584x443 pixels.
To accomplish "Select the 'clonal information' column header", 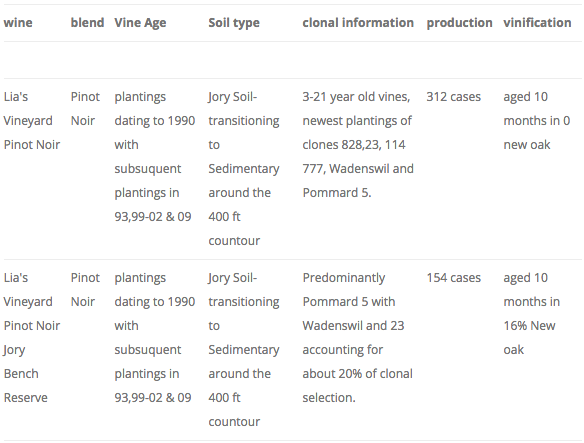I will click(x=358, y=23).
